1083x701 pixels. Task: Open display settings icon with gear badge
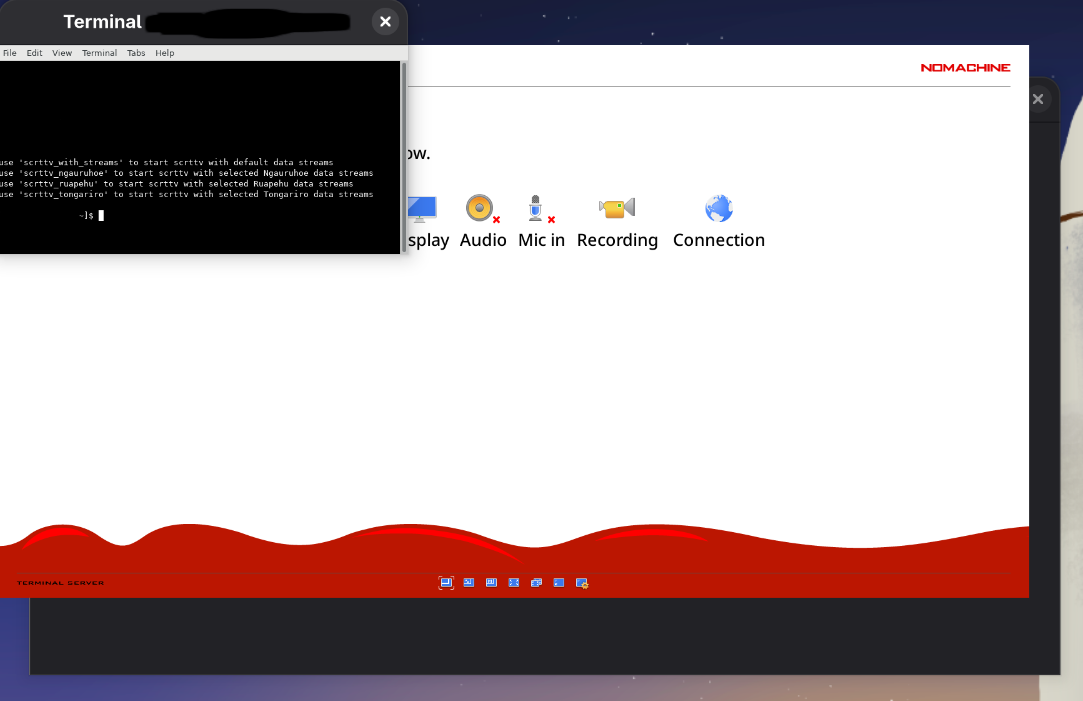point(581,583)
